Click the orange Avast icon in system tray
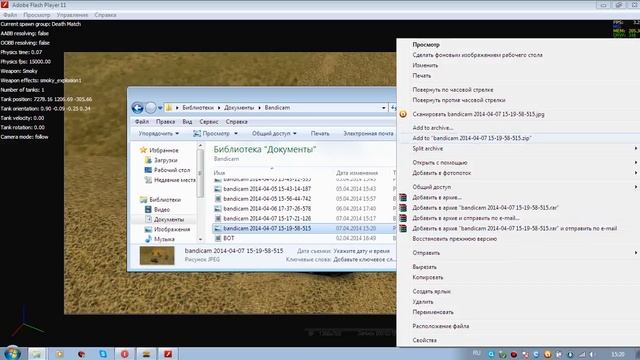Viewport: 640px width, 360px height. pos(548,354)
